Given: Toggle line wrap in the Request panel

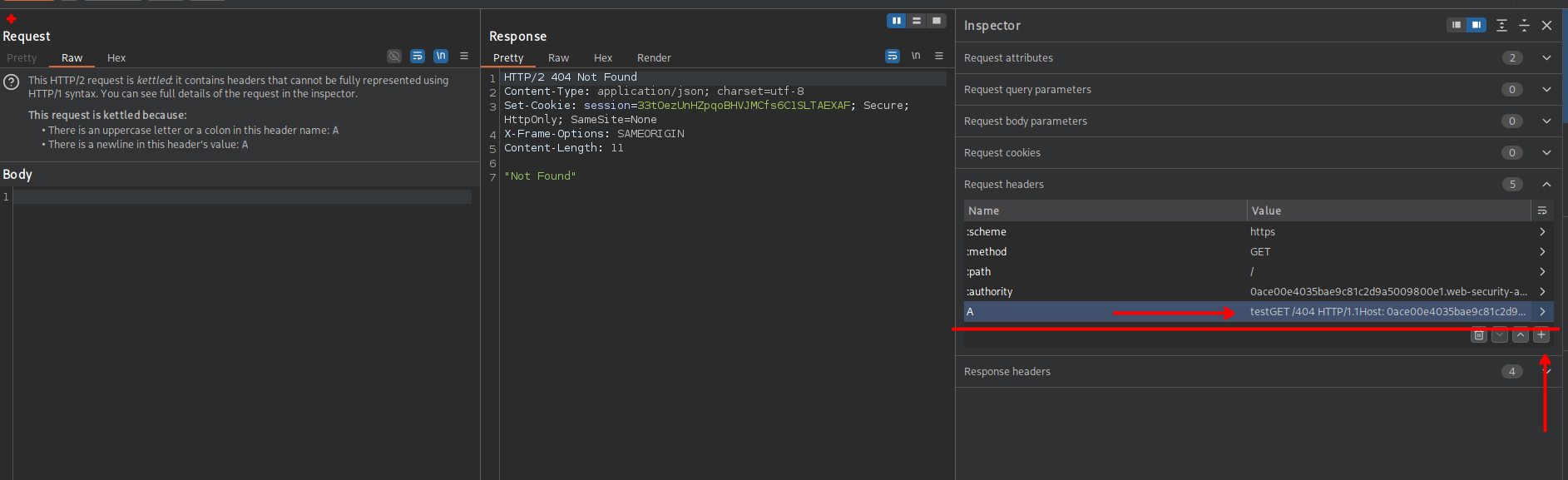Looking at the screenshot, I should click(x=418, y=57).
